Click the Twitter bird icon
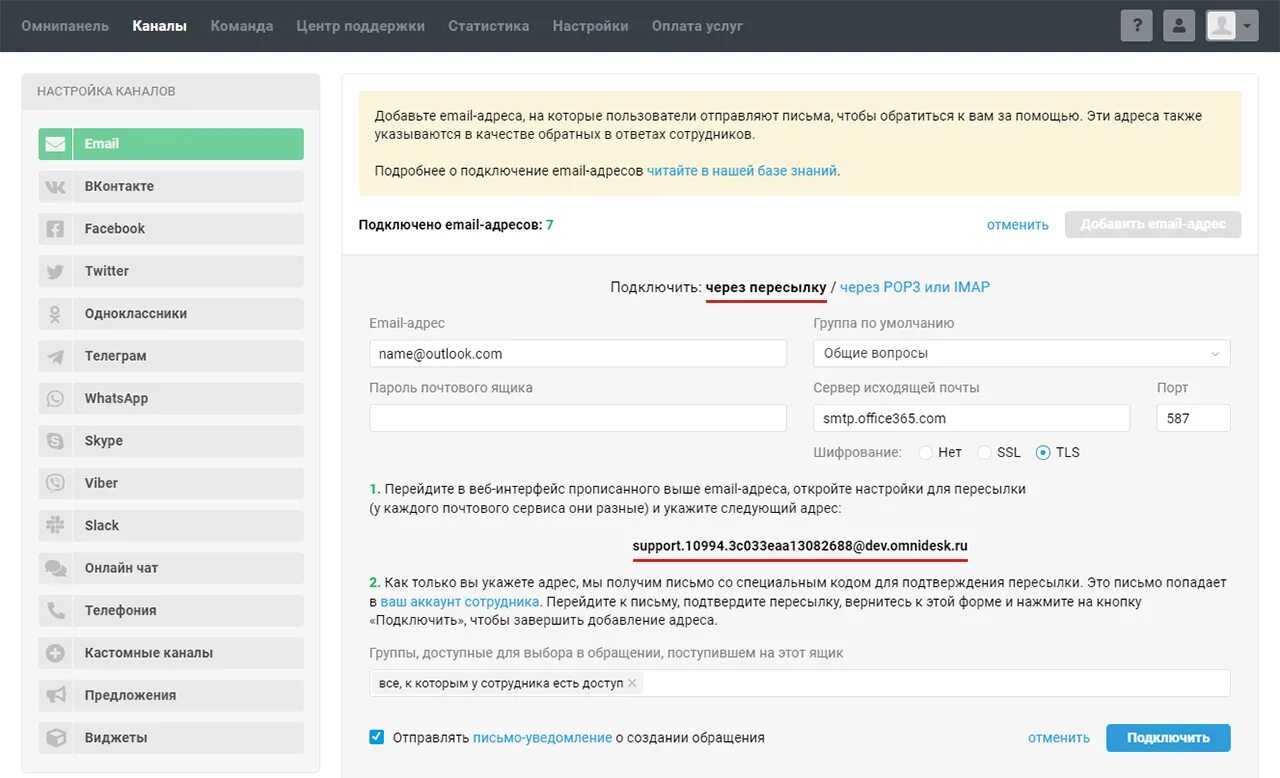Viewport: 1280px width, 778px height. coord(55,271)
